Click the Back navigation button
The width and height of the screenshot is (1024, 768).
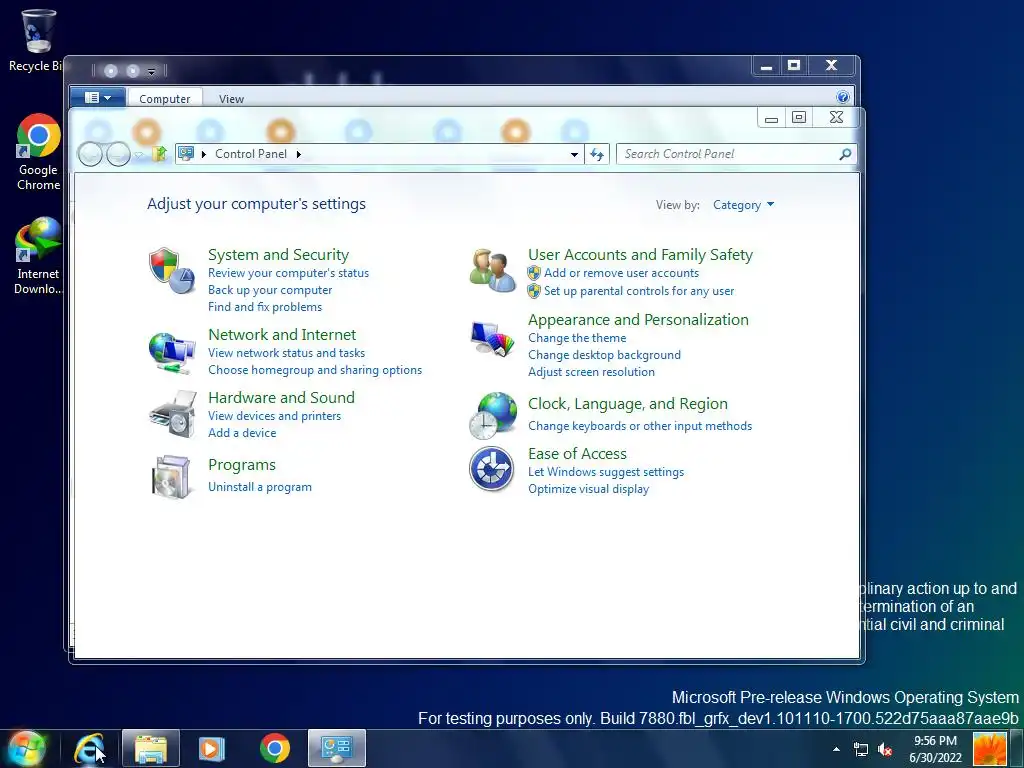[90, 155]
